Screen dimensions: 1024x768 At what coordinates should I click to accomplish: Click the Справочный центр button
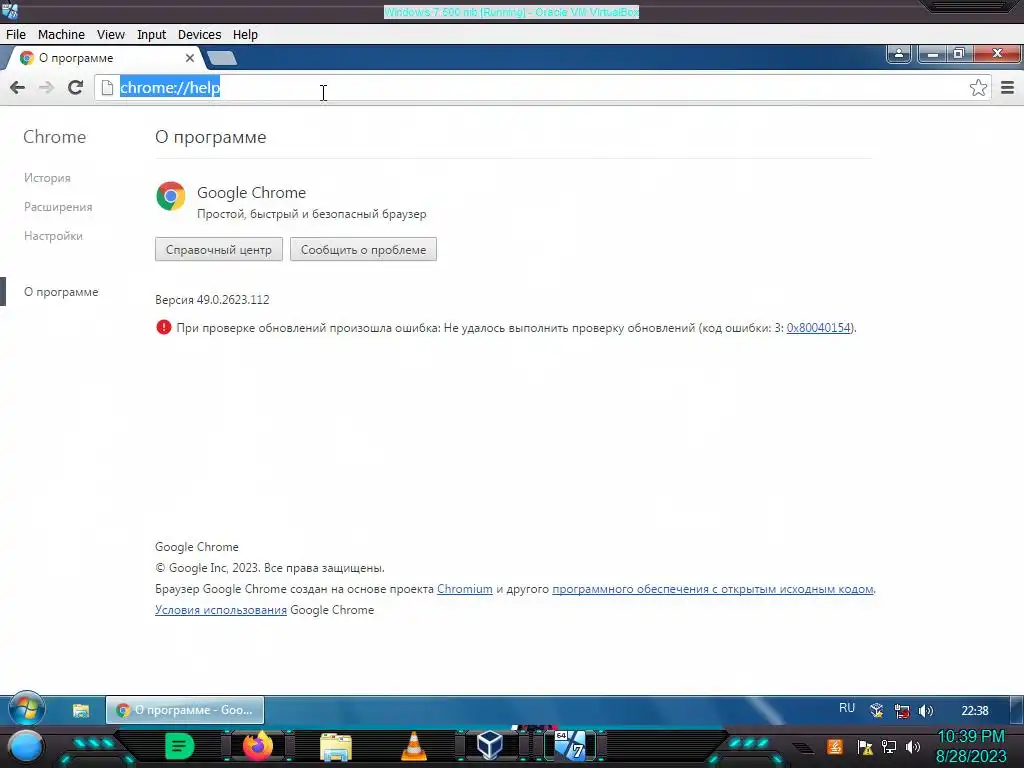click(x=219, y=249)
